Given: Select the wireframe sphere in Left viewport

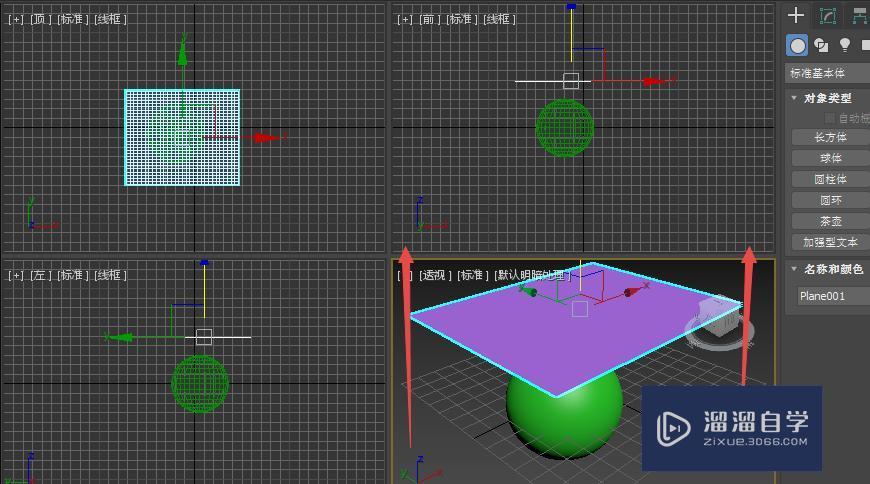Looking at the screenshot, I should point(200,384).
